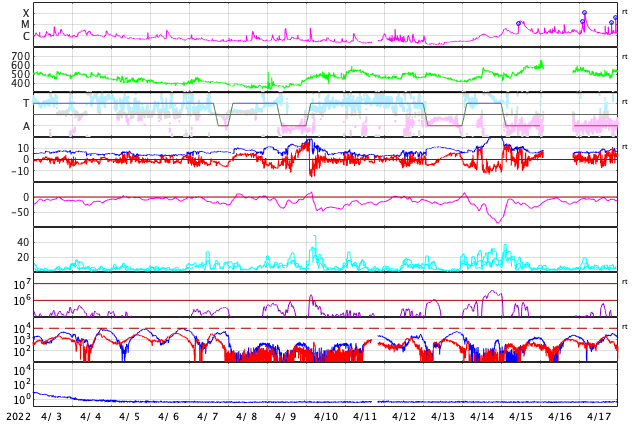Select the 500 axis label
634x424 pixels.
pyautogui.click(x=21, y=74)
